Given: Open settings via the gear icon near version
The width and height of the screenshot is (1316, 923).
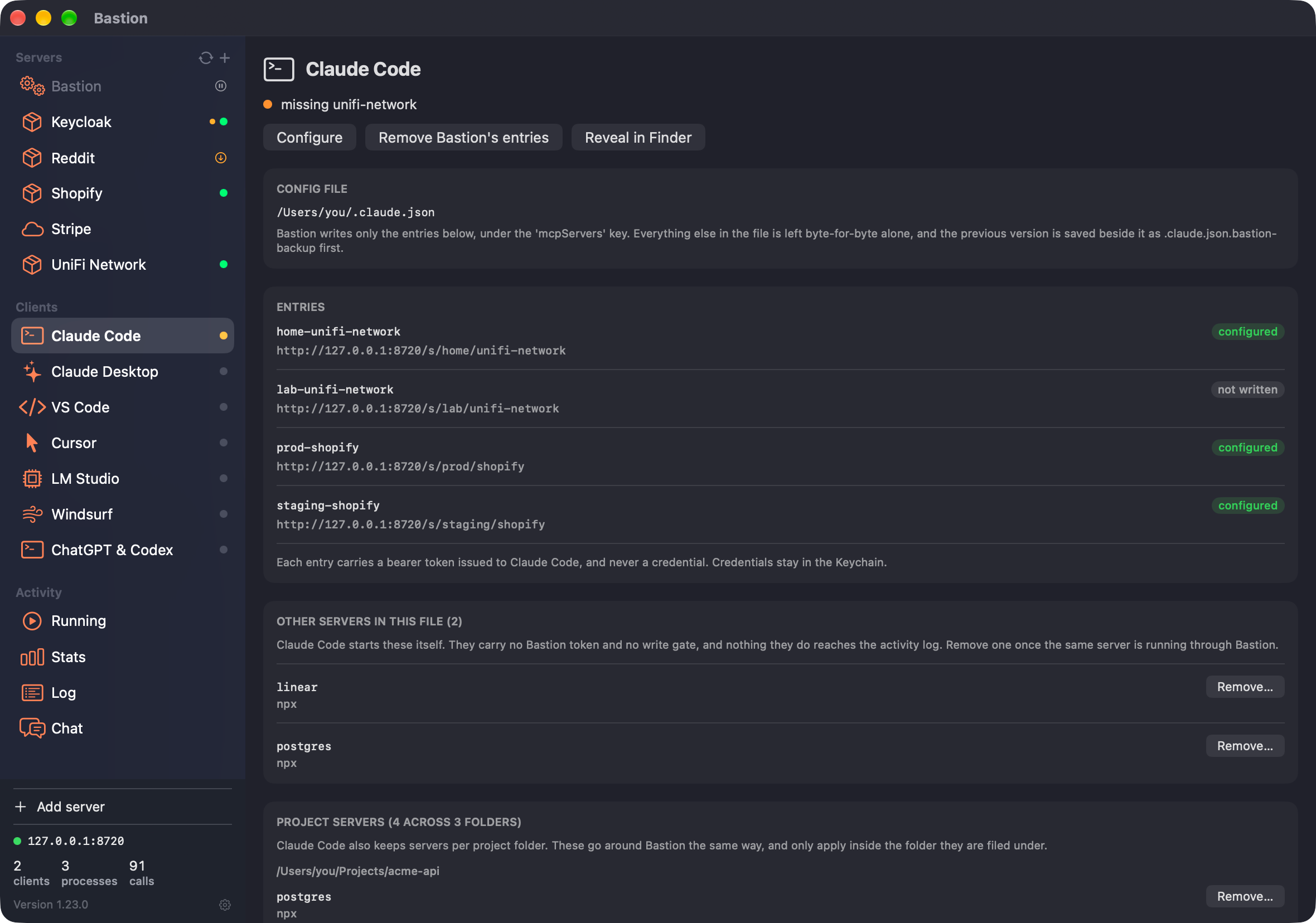Looking at the screenshot, I should [225, 905].
